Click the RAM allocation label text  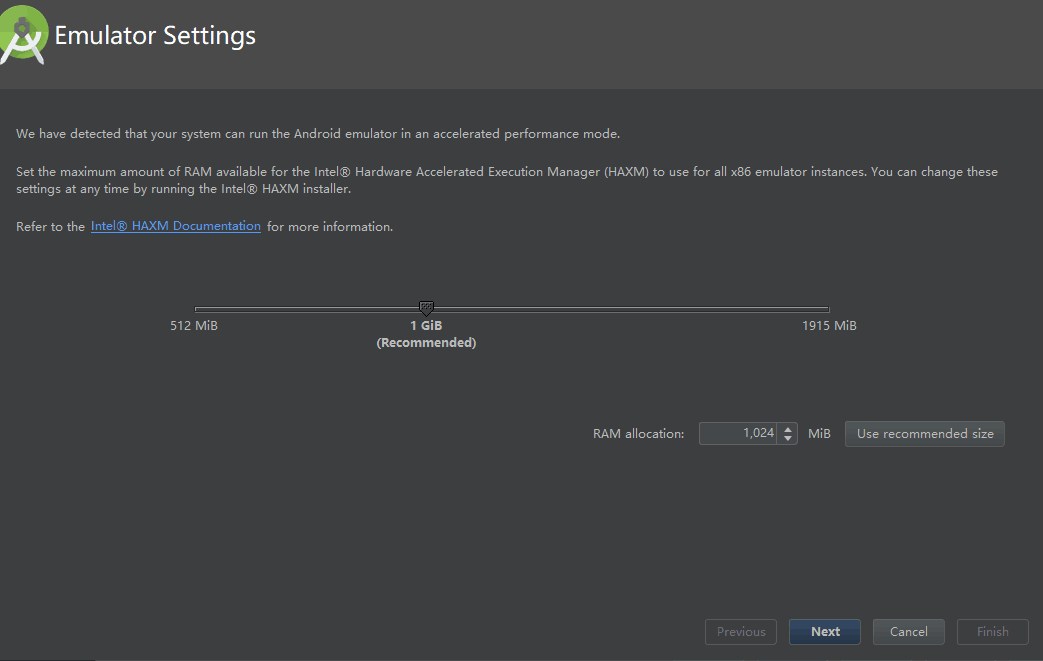[x=639, y=434]
